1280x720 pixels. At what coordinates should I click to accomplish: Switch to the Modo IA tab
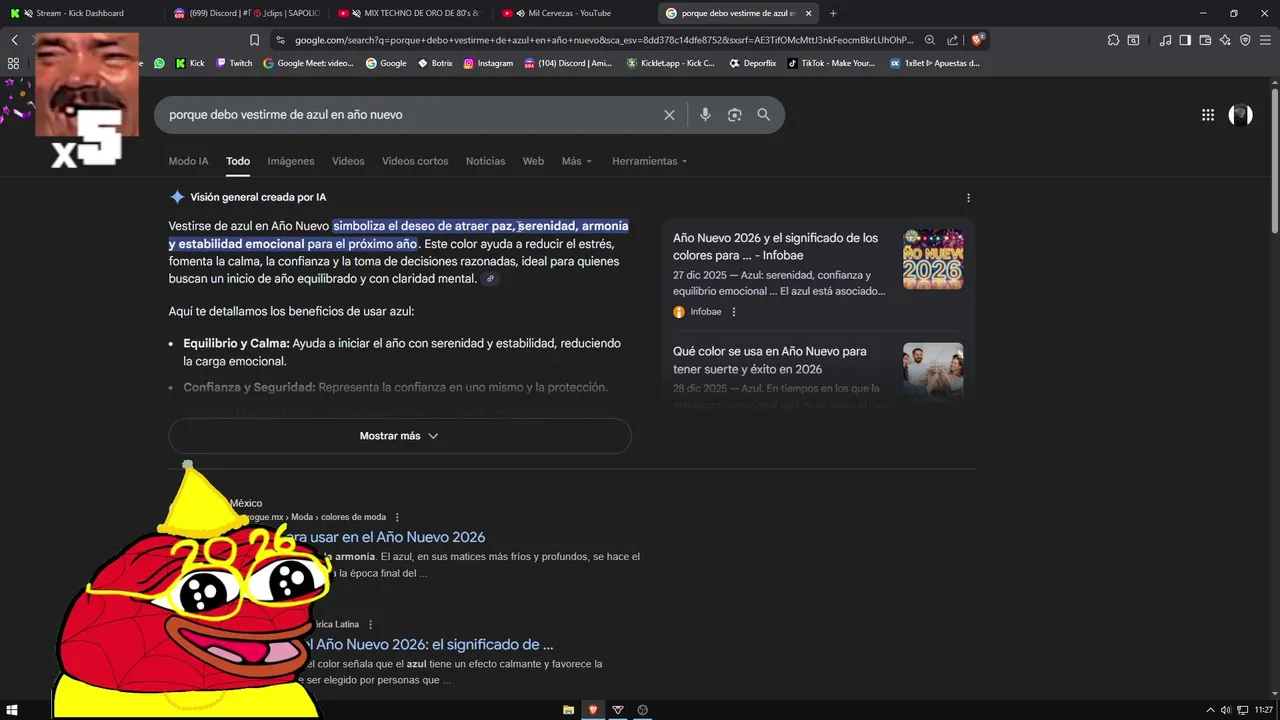188,161
